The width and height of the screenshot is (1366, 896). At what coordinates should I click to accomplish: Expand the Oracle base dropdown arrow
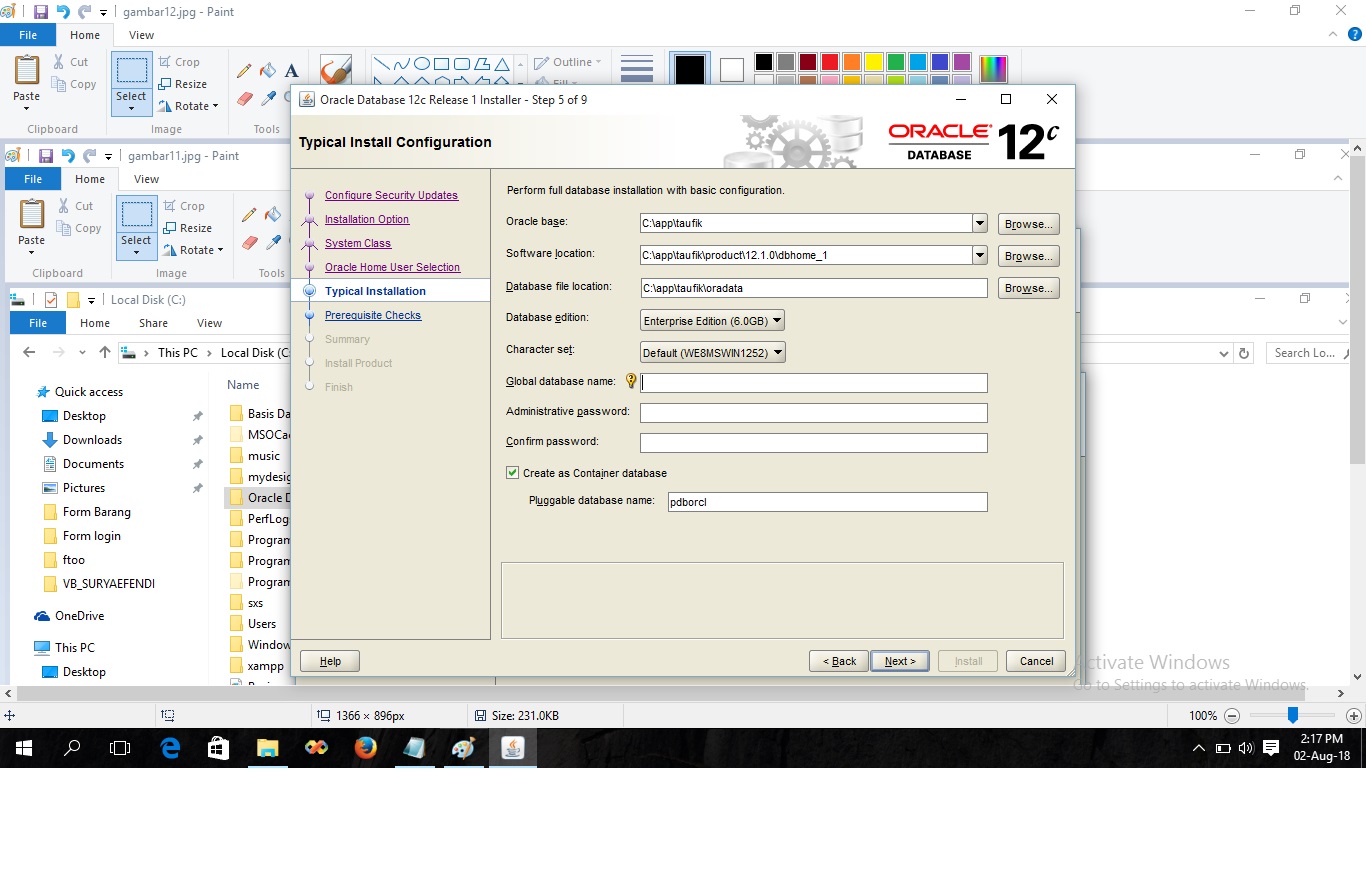click(x=979, y=223)
